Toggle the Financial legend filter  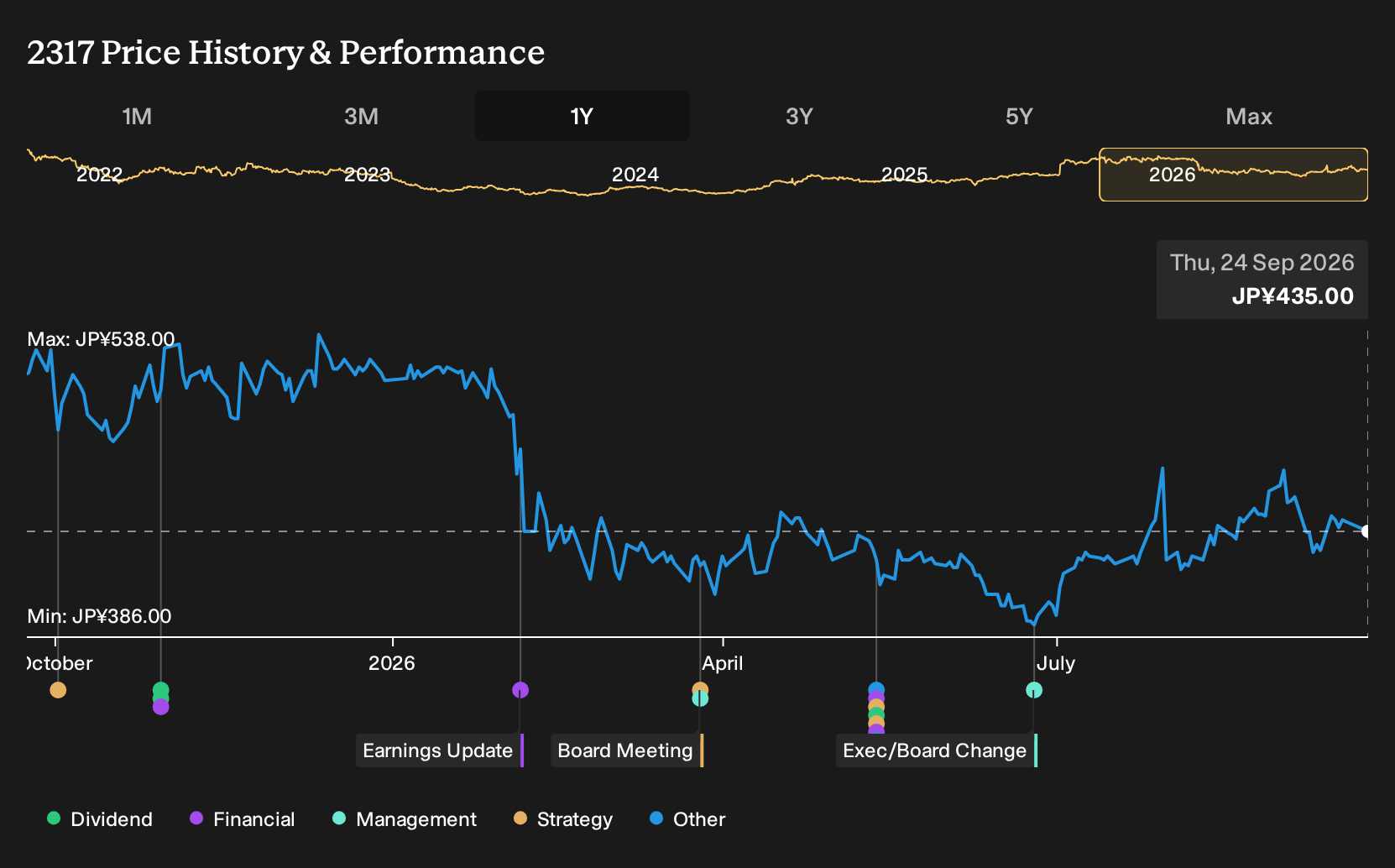243,819
